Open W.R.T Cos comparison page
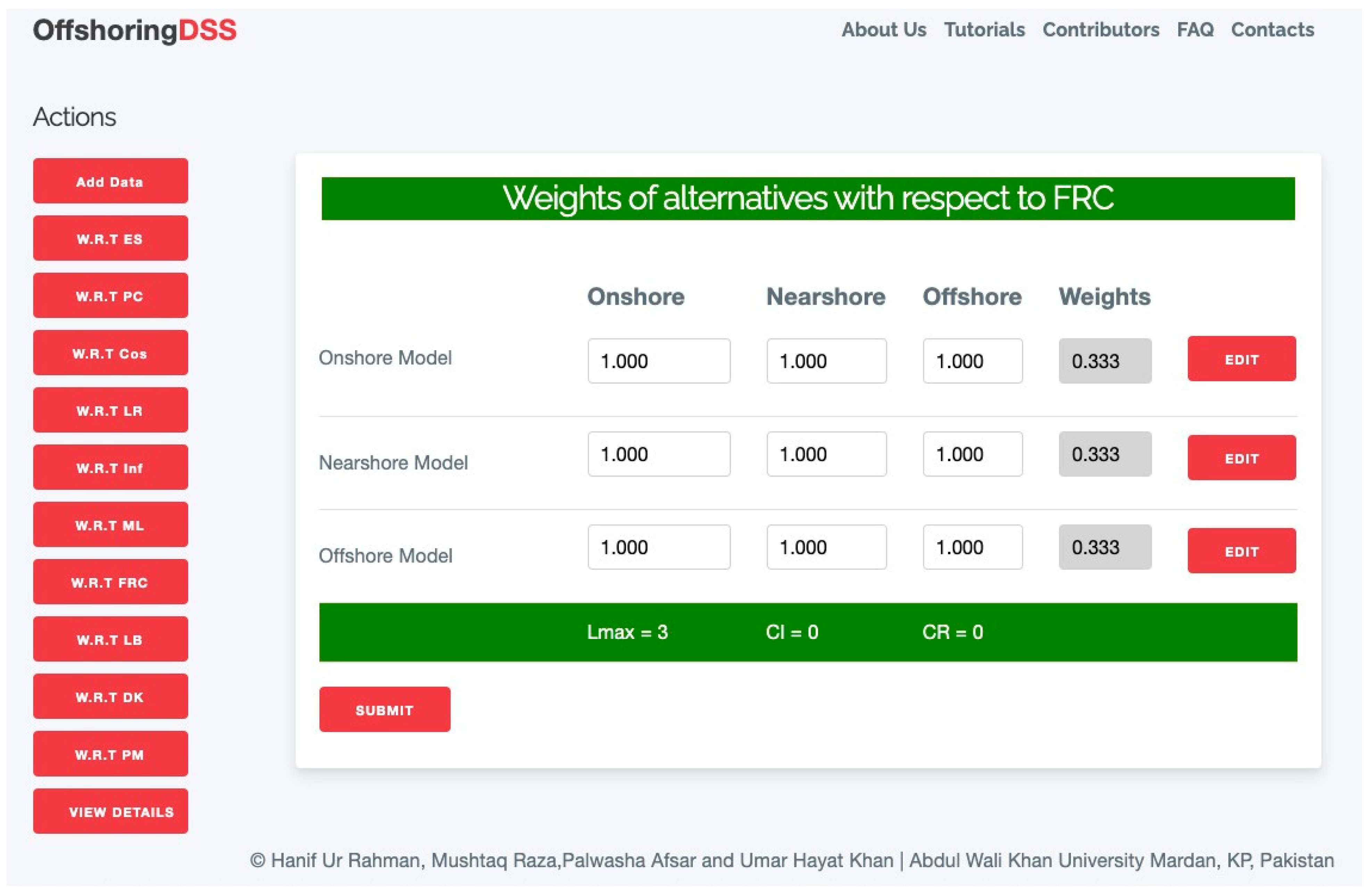The width and height of the screenshot is (1372, 896). click(110, 353)
